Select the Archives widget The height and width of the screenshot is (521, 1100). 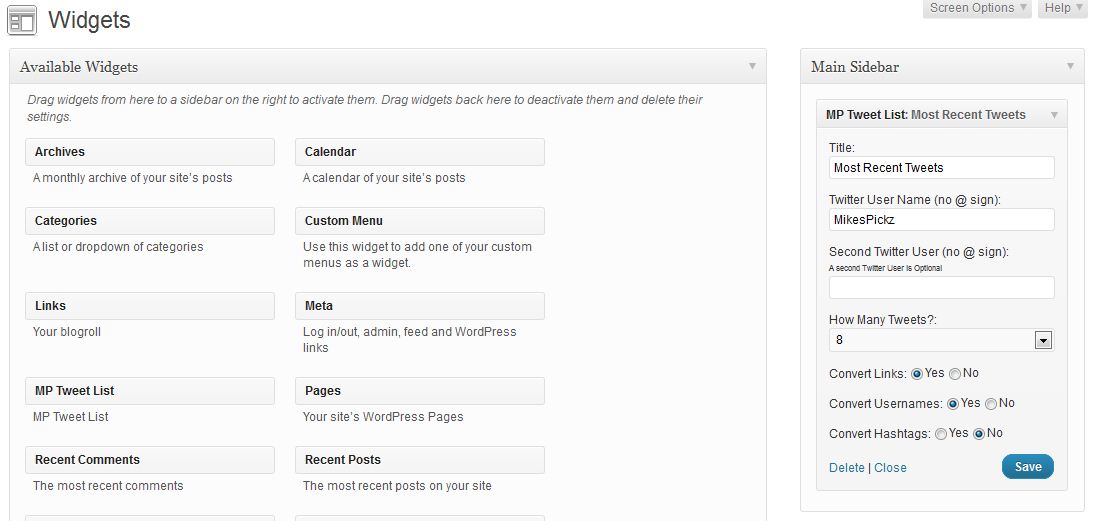(x=149, y=151)
